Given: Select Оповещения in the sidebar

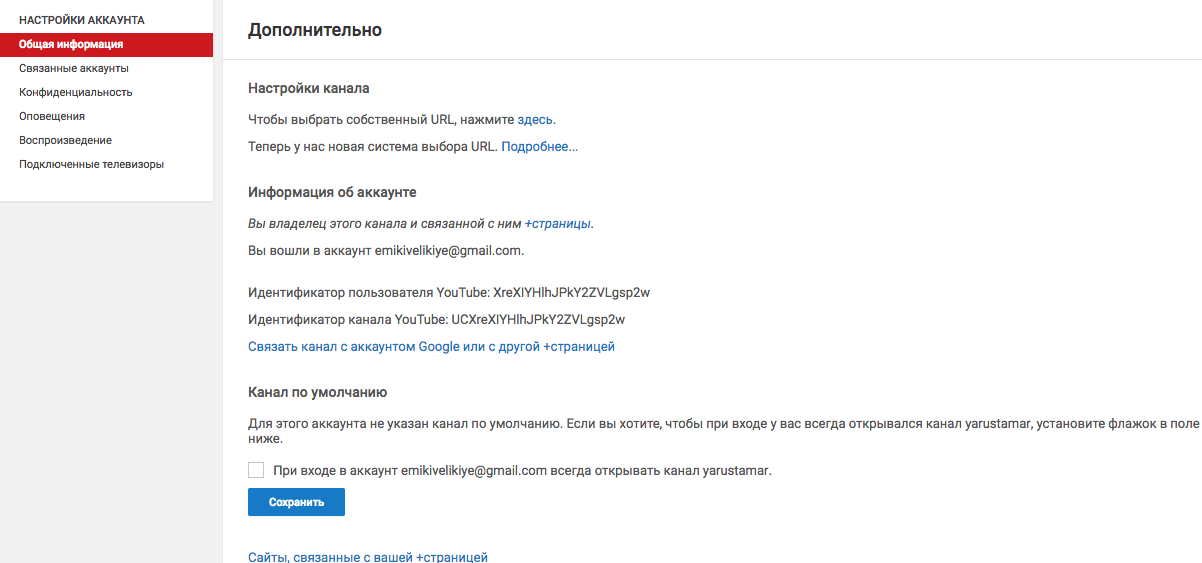Looking at the screenshot, I should point(52,116).
